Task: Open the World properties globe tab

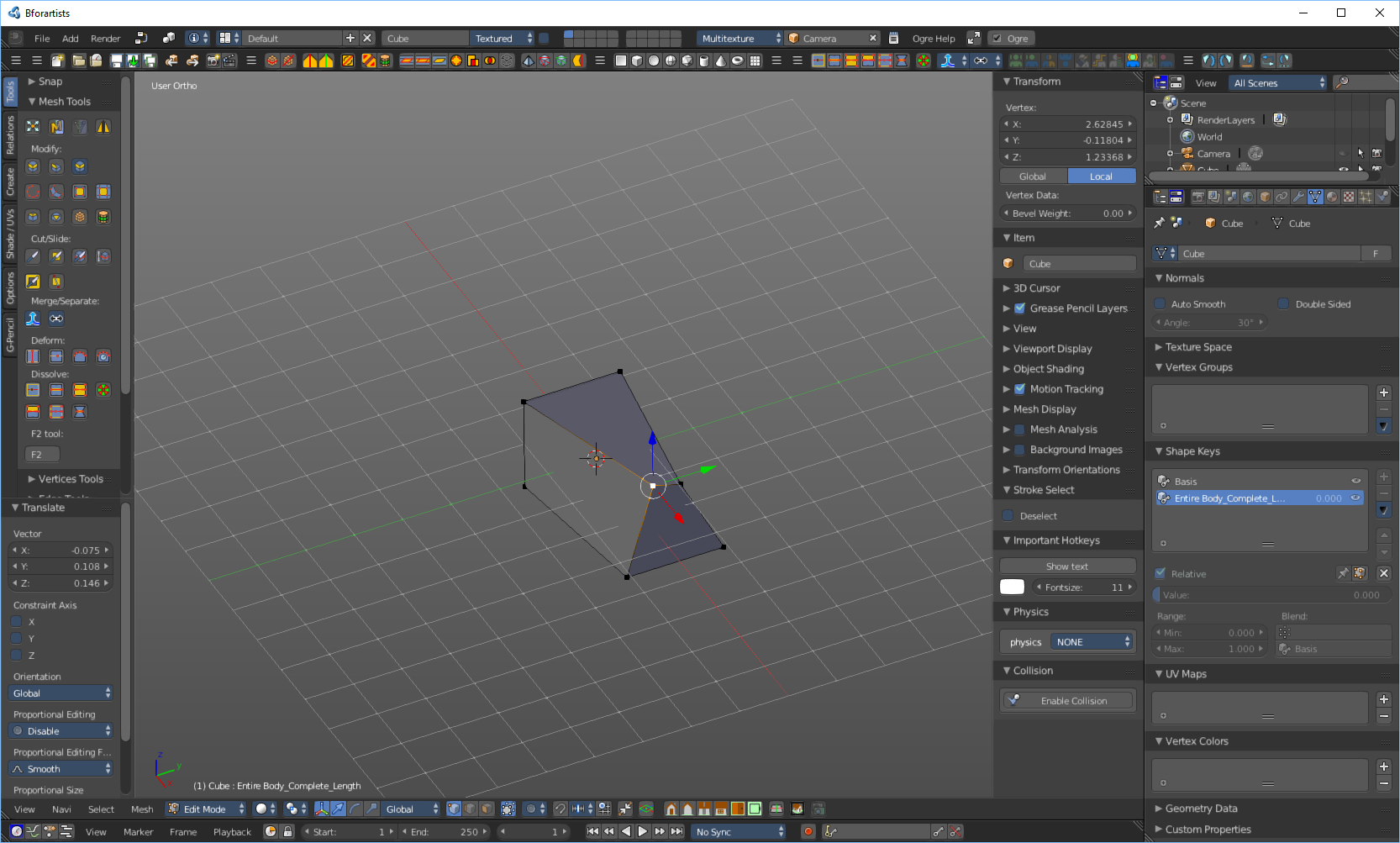Action: (x=1248, y=197)
